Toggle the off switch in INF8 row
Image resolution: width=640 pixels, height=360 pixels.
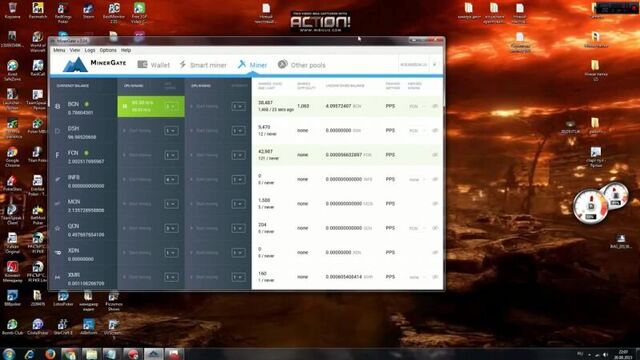coord(435,179)
